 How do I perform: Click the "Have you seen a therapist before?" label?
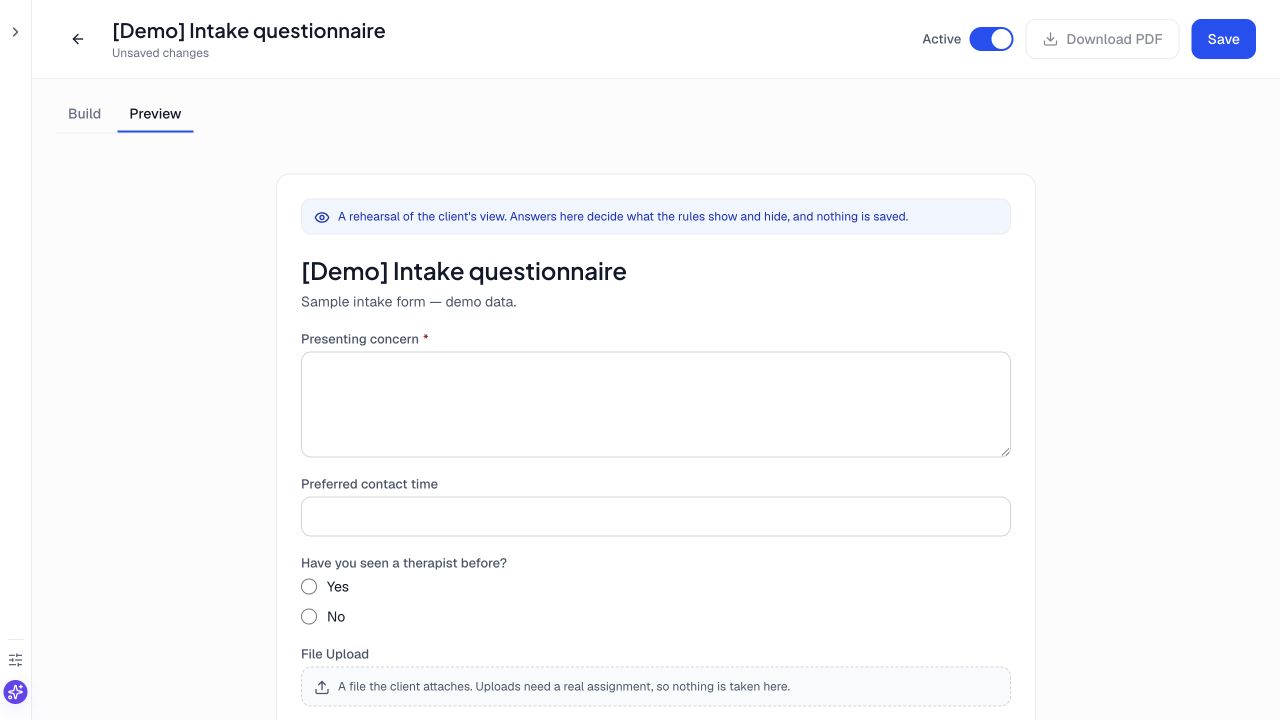tap(404, 563)
